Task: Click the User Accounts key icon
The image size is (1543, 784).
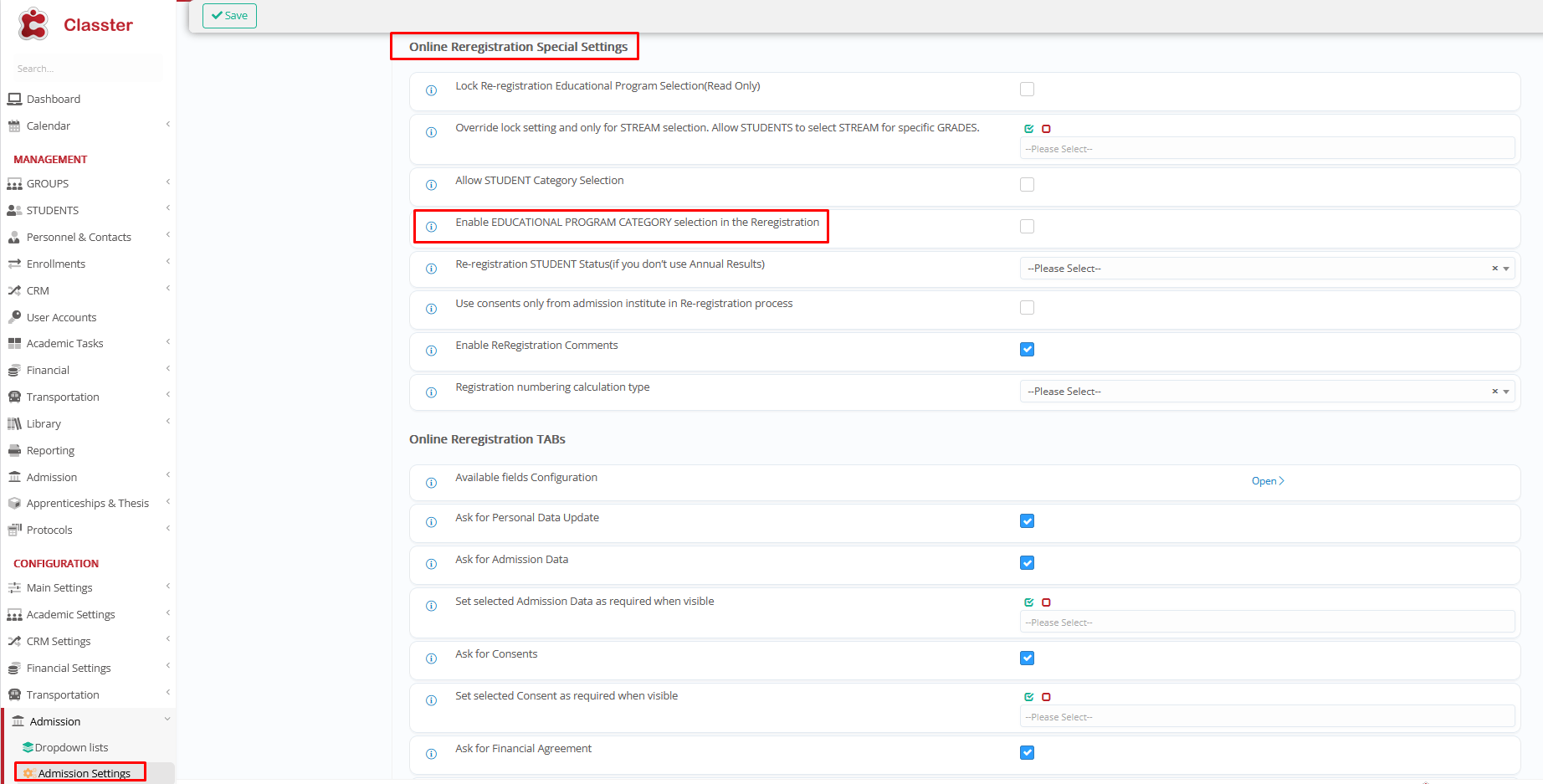Action: pos(14,317)
